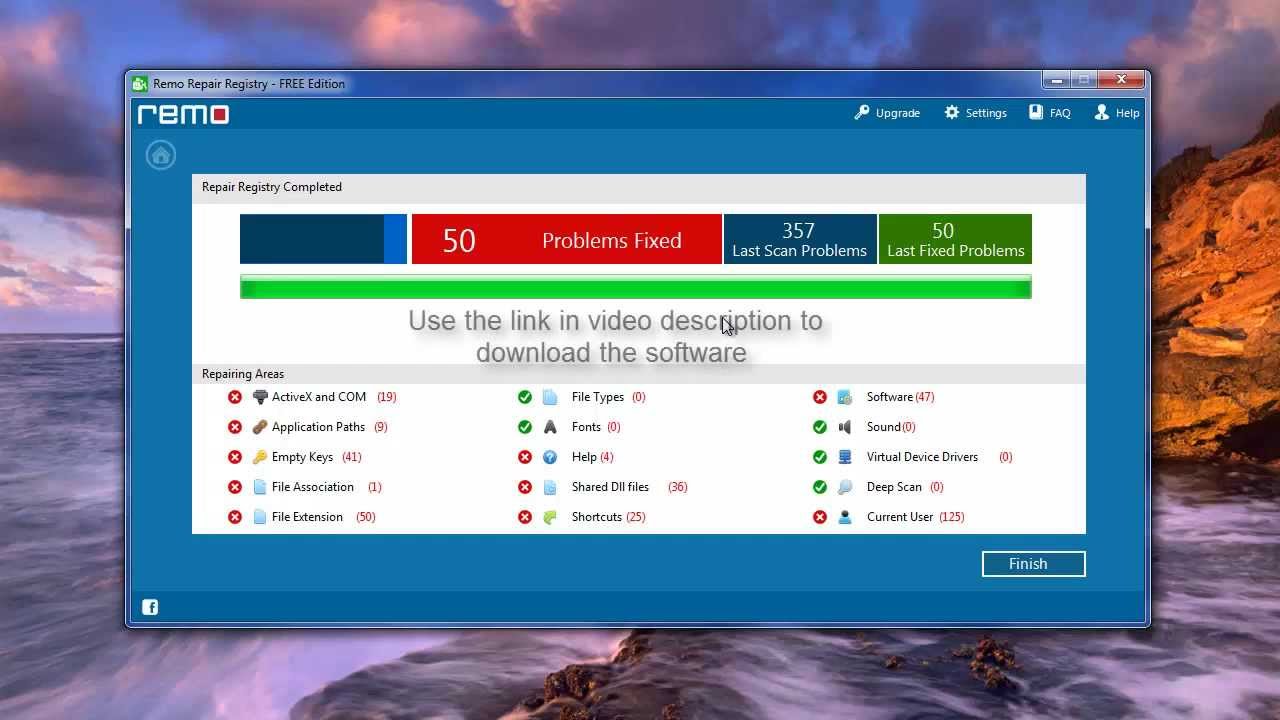Click the File Association document icon
The width and height of the screenshot is (1280, 720).
point(260,487)
